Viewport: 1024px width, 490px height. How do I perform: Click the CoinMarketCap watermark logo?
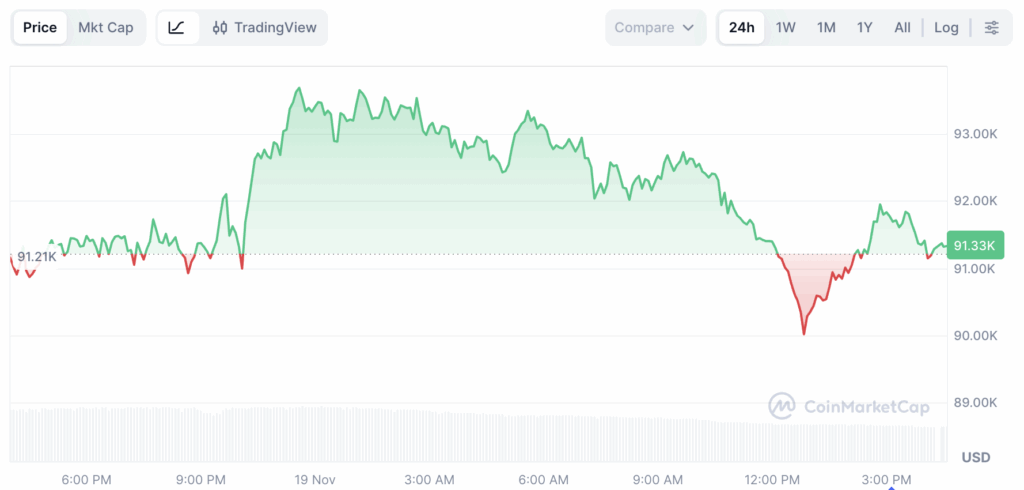point(848,406)
